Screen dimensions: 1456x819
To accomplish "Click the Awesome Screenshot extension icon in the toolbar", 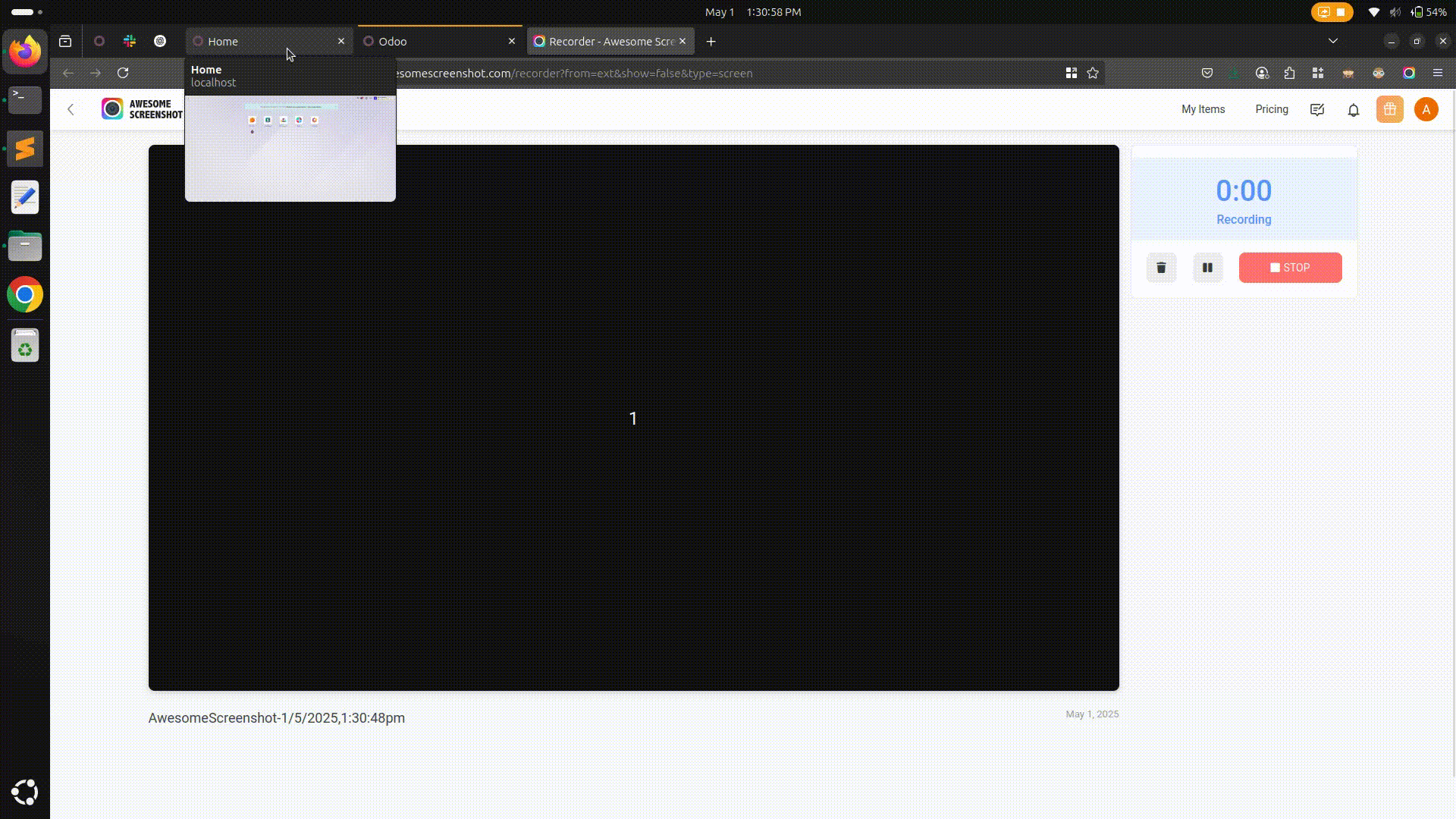I will (x=1409, y=74).
